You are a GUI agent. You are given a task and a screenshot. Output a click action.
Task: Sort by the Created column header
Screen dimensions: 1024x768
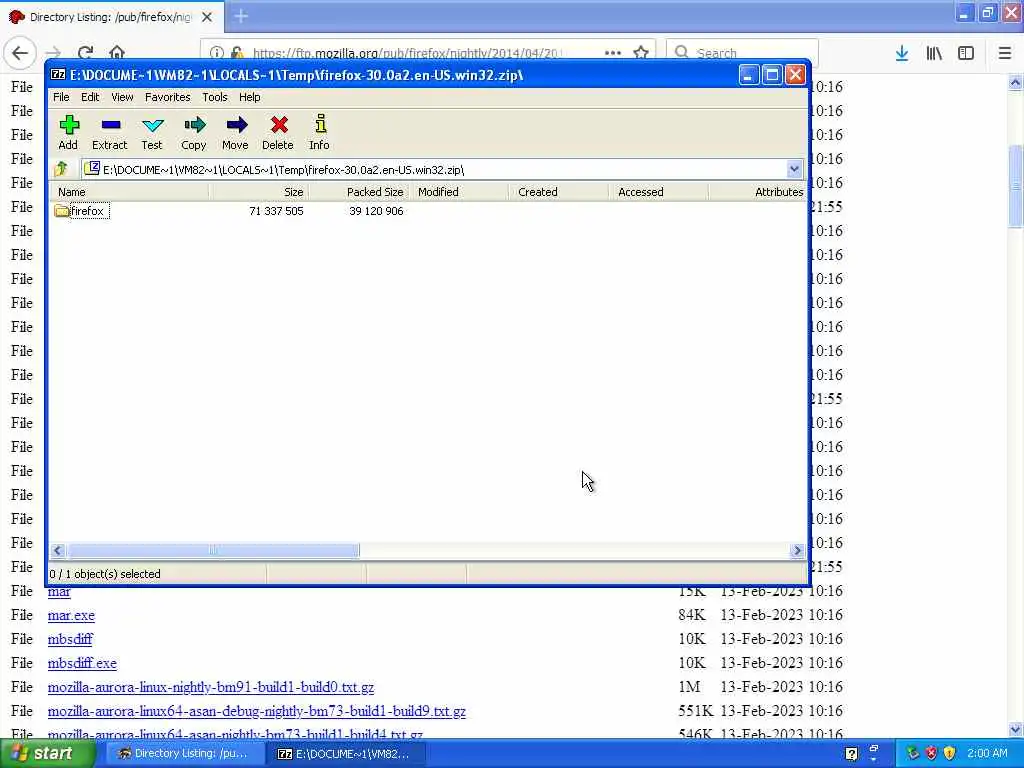(559, 192)
